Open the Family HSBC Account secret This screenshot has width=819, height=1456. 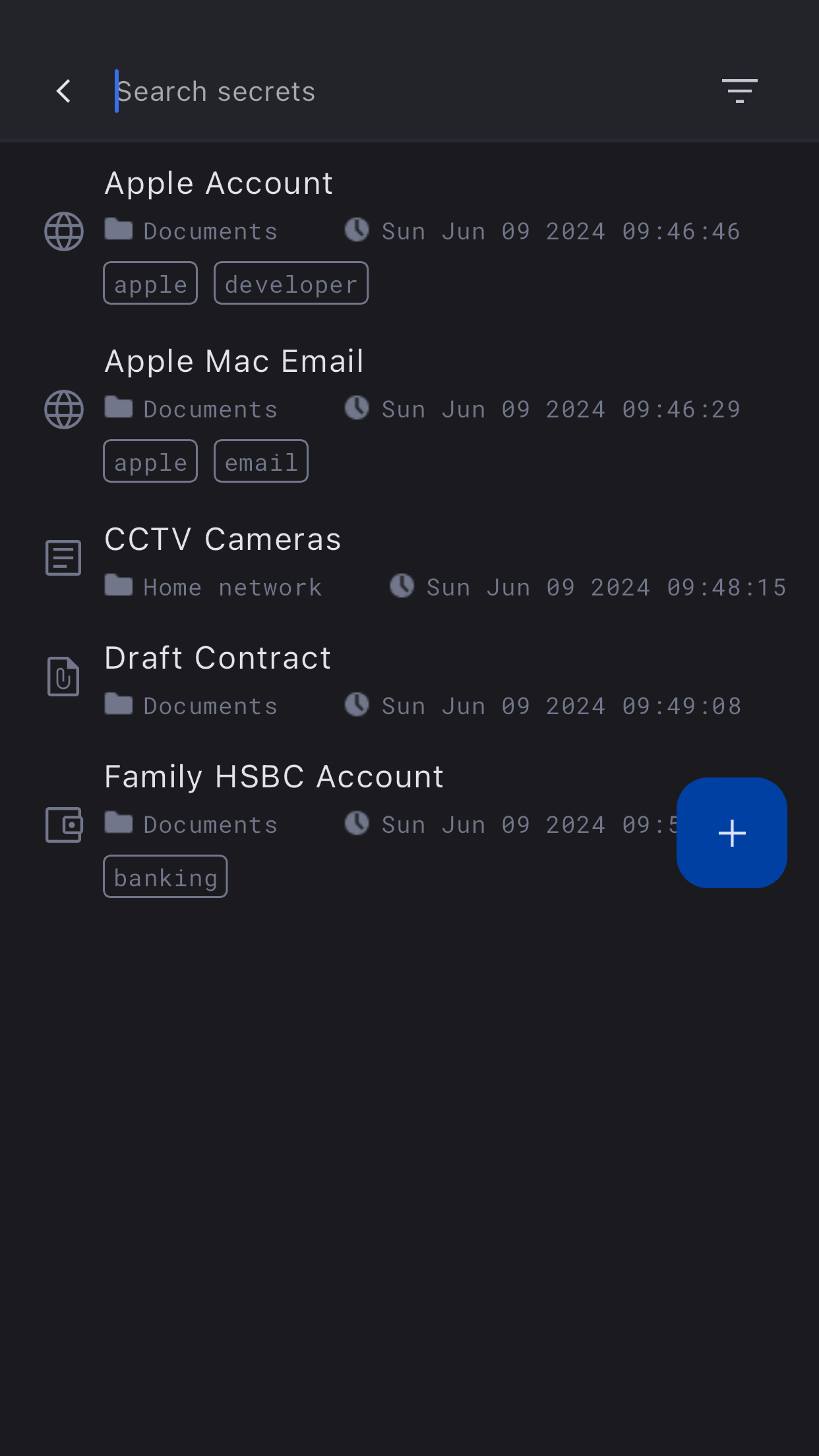pos(274,777)
